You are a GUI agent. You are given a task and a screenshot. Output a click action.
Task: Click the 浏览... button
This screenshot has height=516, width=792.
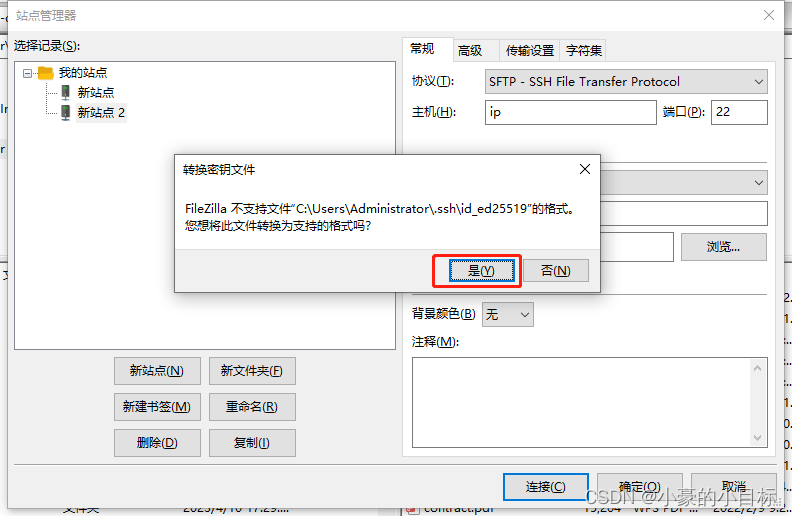(723, 247)
